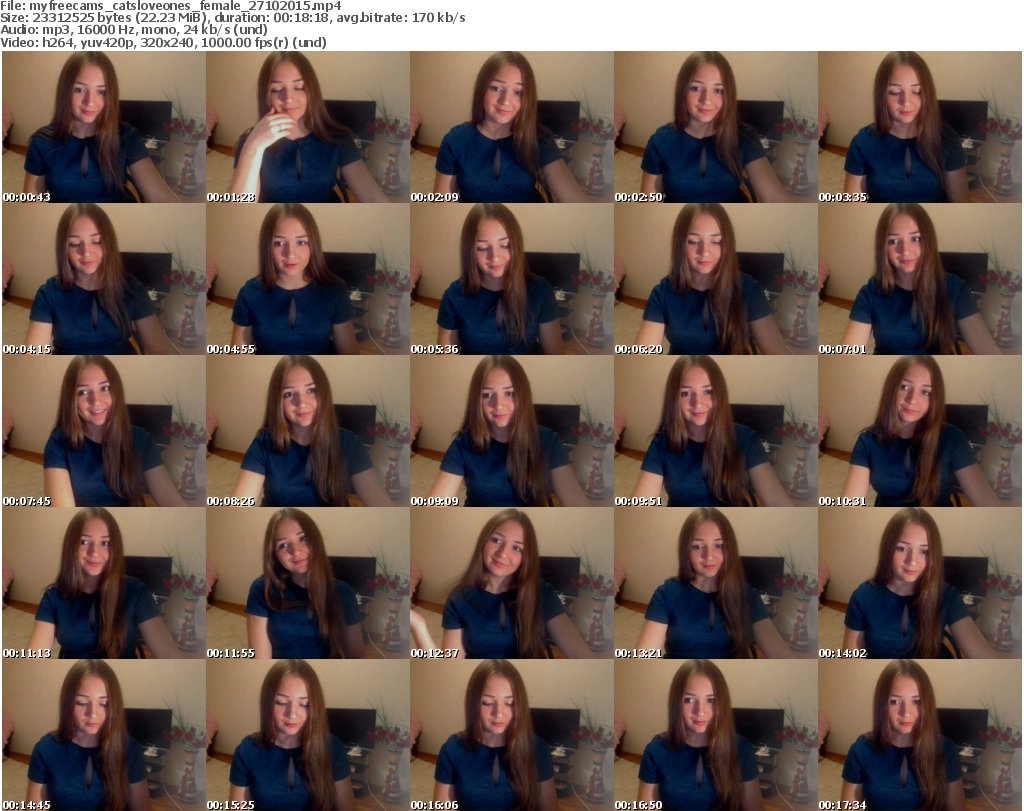
Task: Select the thumbnail at 00:15:25
Action: (308, 735)
